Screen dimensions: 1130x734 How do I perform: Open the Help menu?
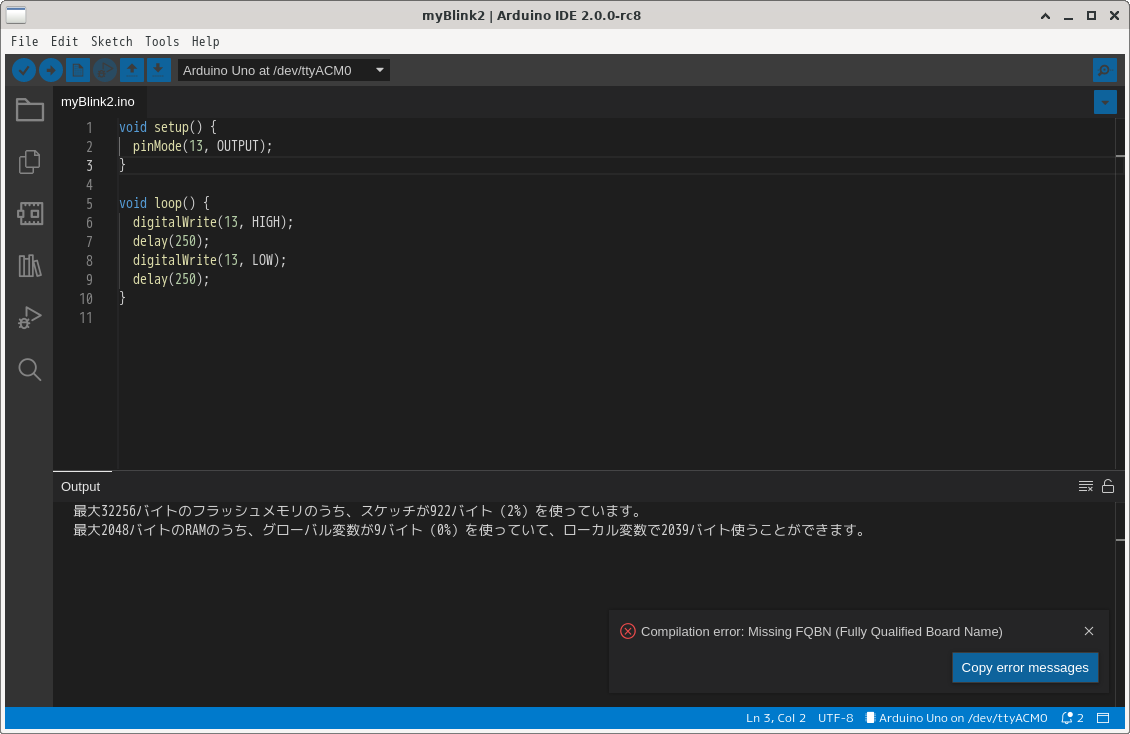pyautogui.click(x=205, y=42)
